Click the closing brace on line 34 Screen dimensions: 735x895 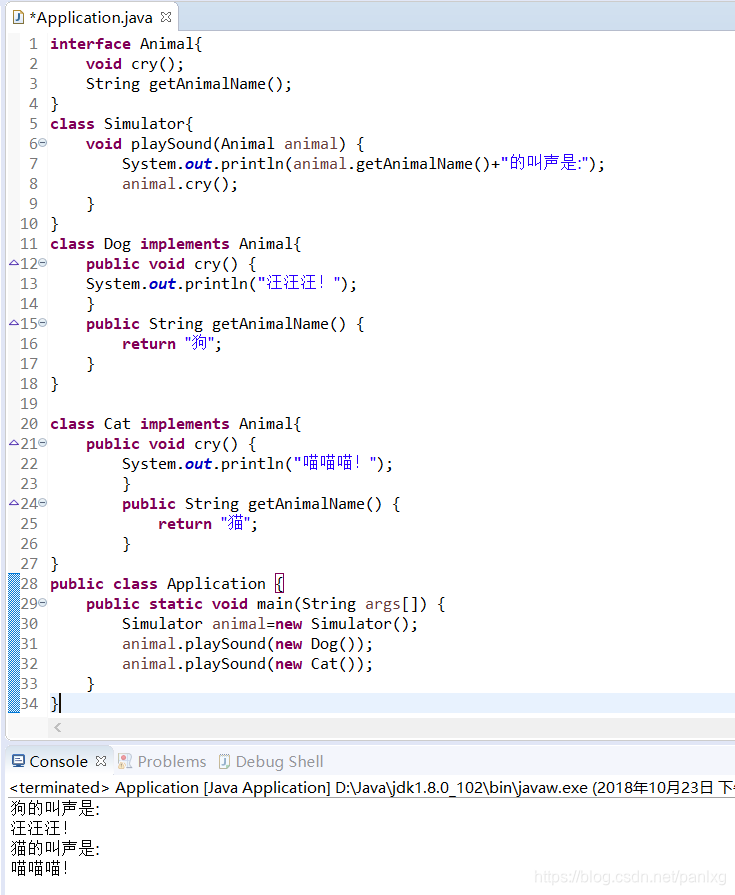click(54, 704)
